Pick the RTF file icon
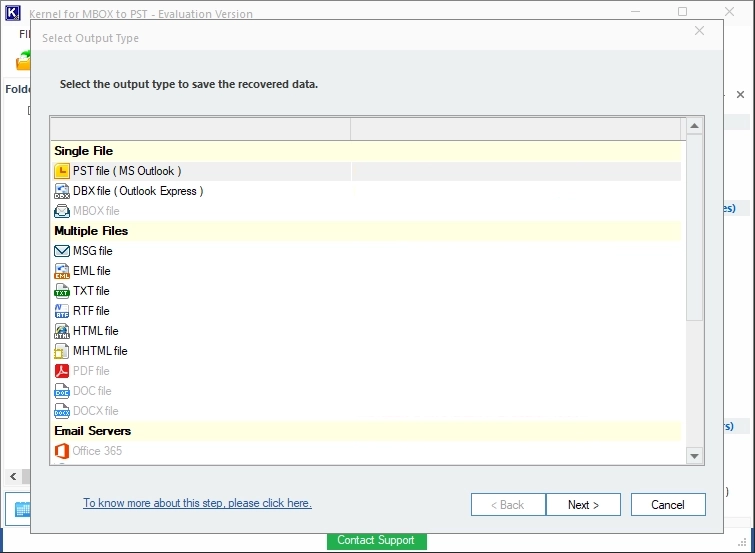 click(x=62, y=311)
